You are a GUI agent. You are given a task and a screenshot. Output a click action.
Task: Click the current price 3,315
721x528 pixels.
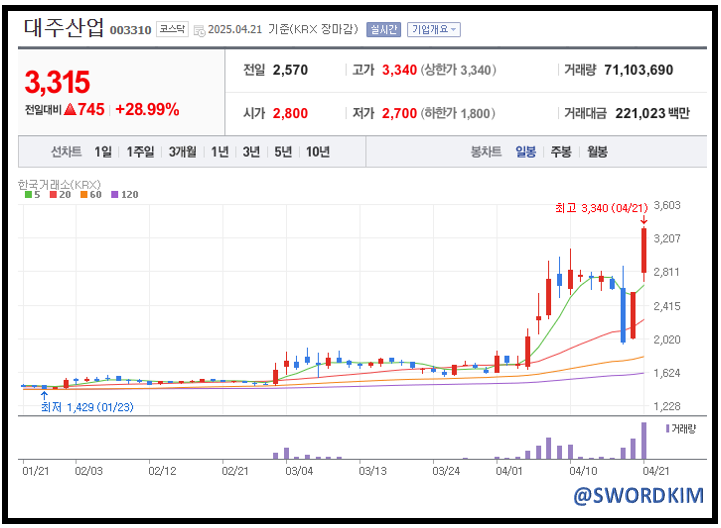(57, 82)
